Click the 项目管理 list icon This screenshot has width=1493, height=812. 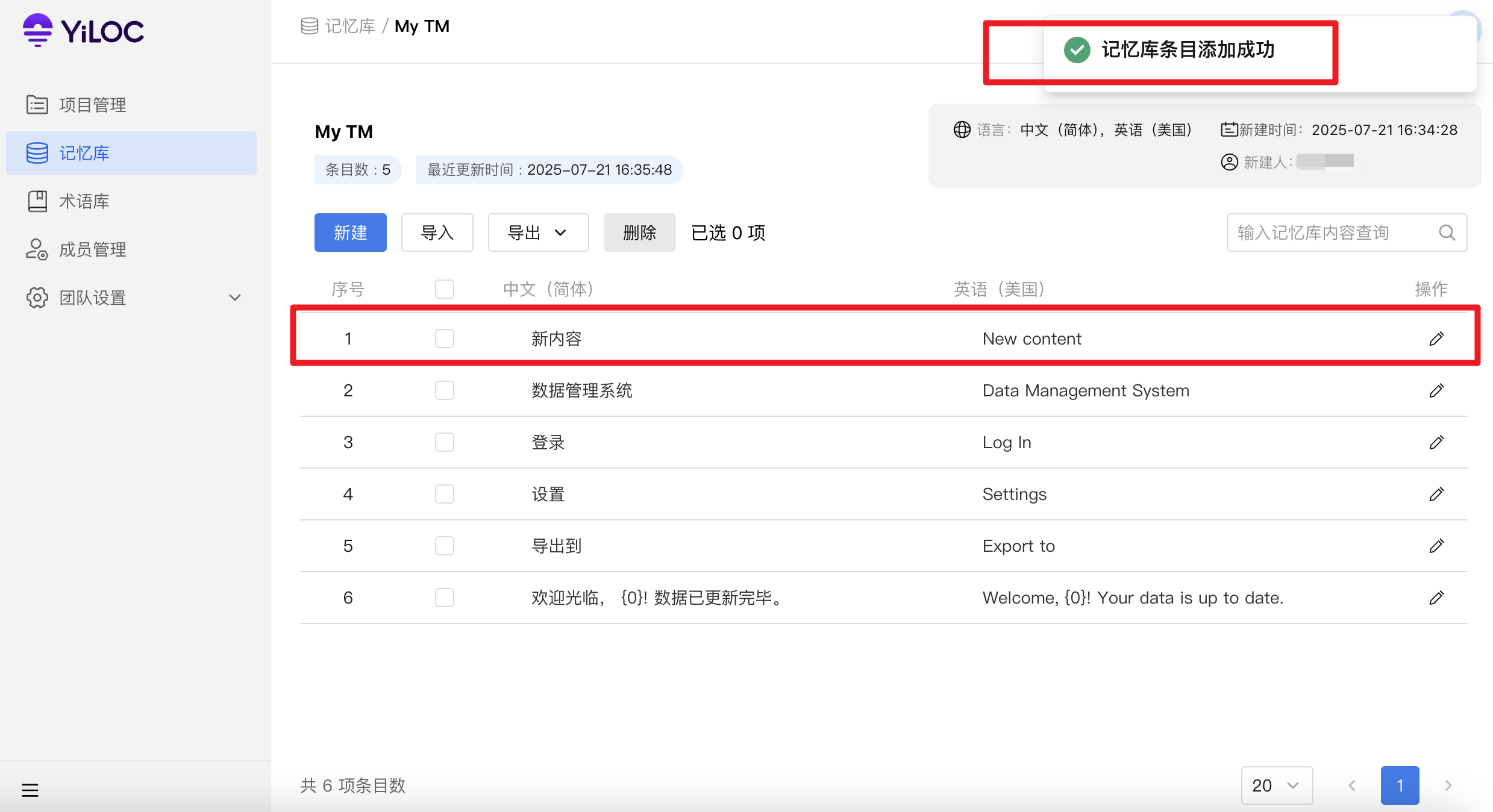pos(37,105)
